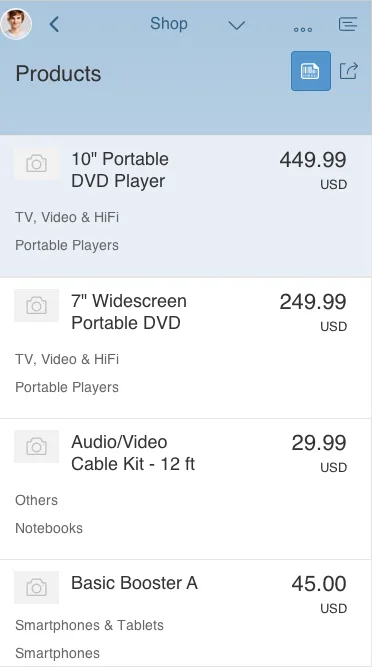372x667 pixels.
Task: Click the Widescreen DVD camera placeholder thumbnail
Action: 37,305
